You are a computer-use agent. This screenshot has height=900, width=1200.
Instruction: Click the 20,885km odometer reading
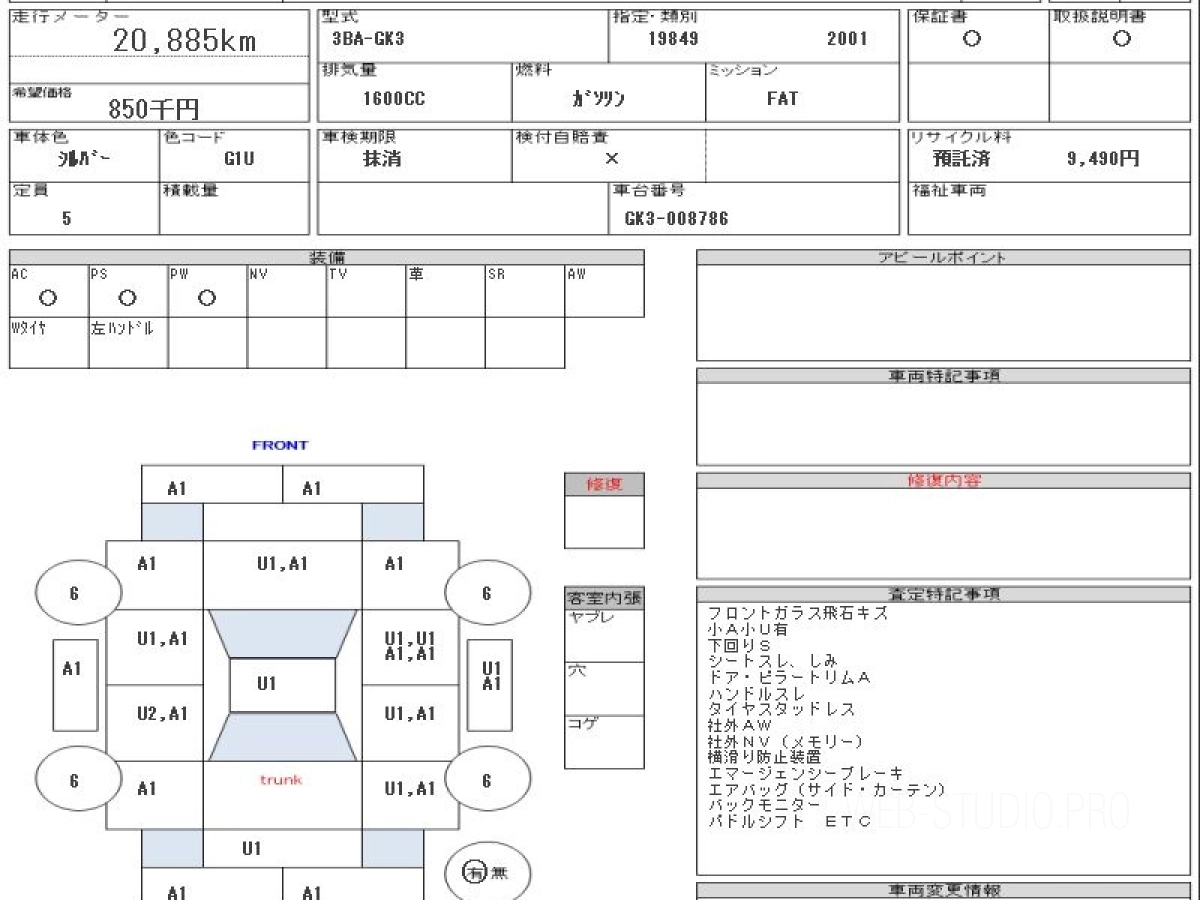pos(184,41)
